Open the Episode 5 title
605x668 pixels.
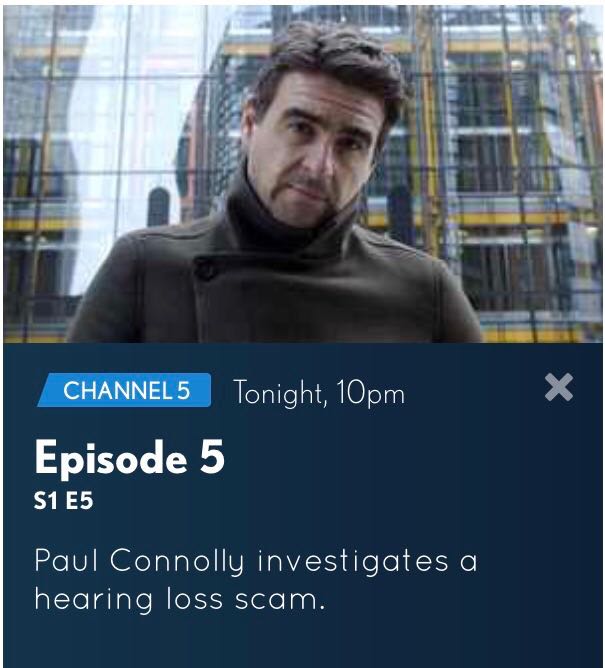point(130,458)
